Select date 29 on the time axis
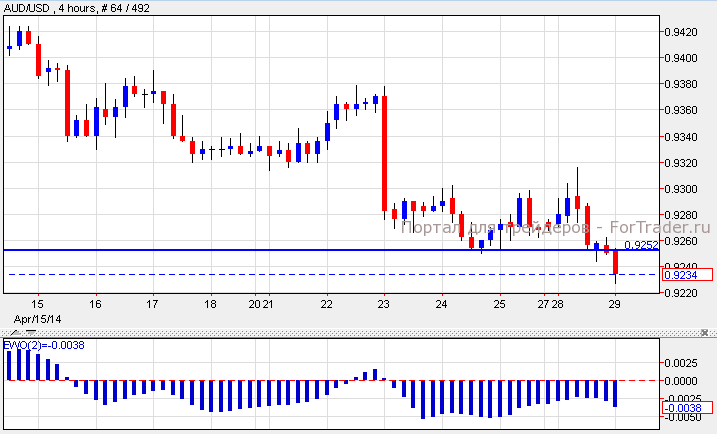 click(615, 304)
